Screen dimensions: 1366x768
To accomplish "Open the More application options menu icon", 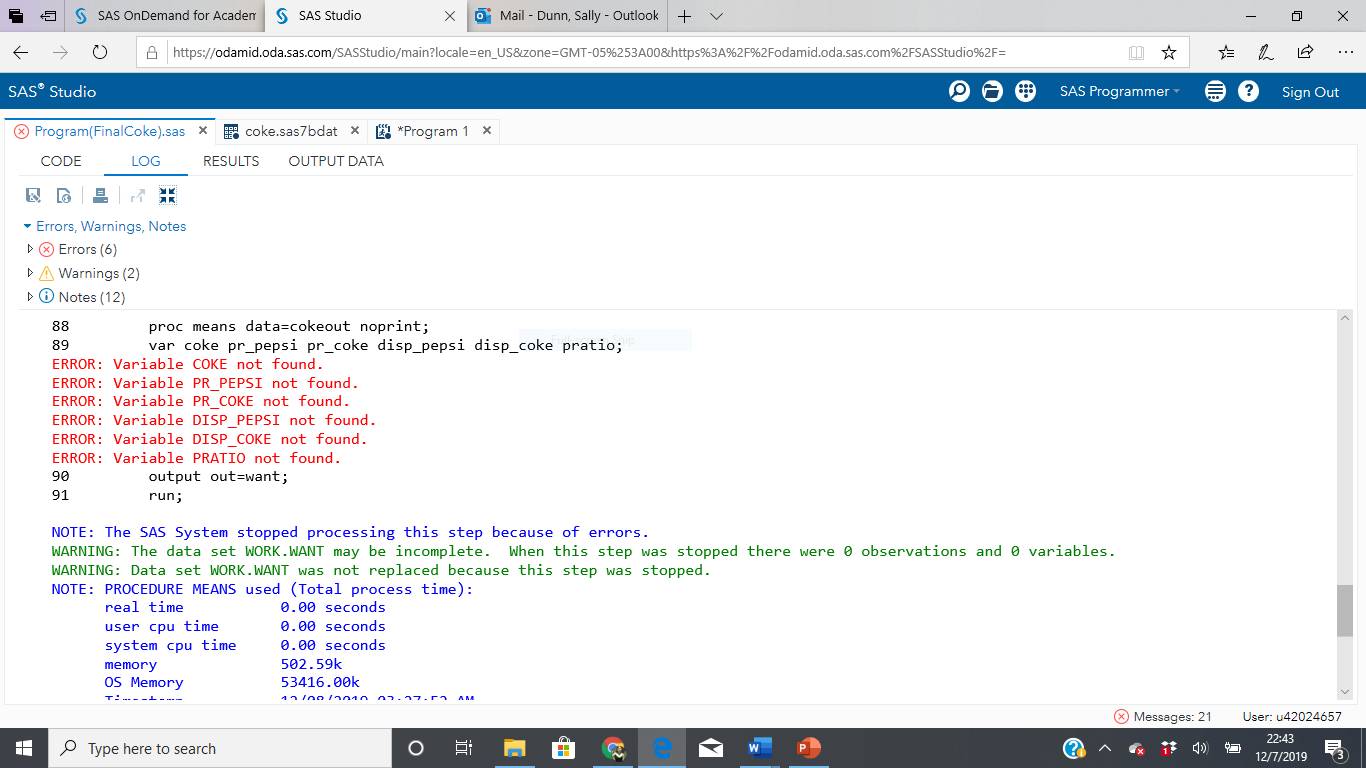I will point(1215,91).
